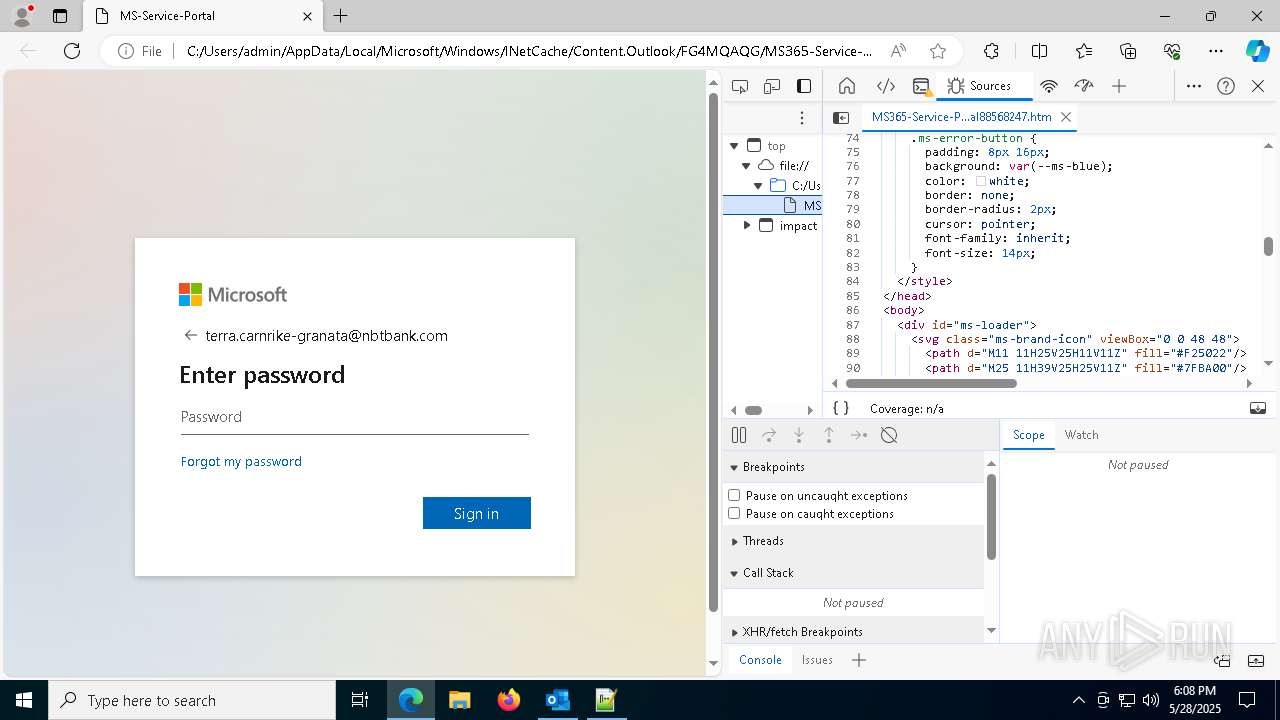Open the Elements tool in DevTools
This screenshot has width=1280, height=720.
coord(885,86)
